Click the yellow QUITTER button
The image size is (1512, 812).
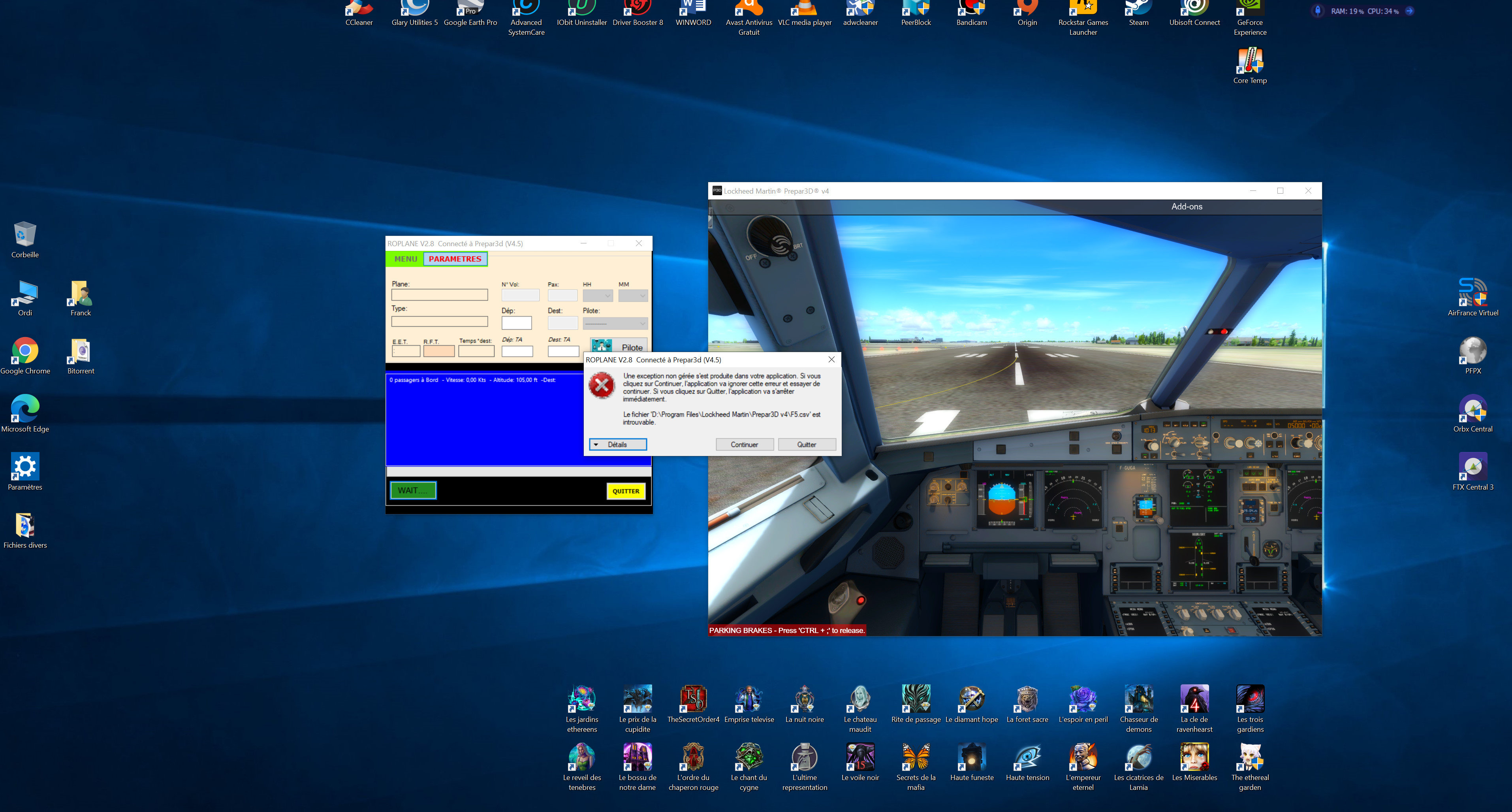coord(626,491)
